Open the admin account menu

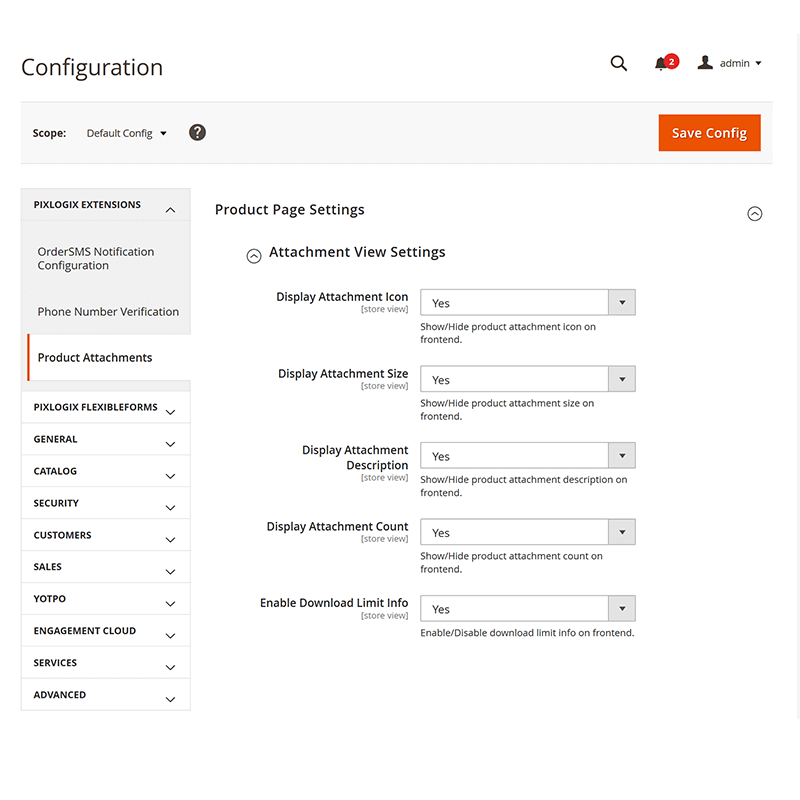click(x=730, y=63)
